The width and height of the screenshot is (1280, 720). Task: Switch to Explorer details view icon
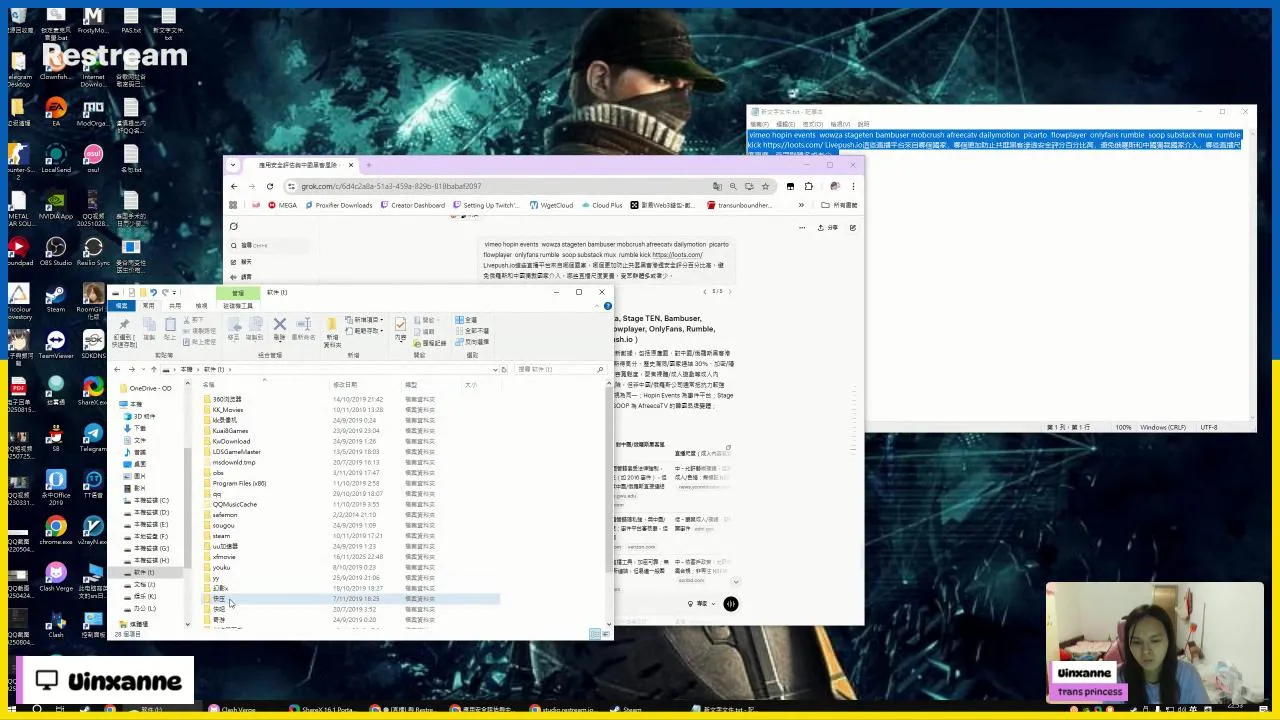coord(595,634)
